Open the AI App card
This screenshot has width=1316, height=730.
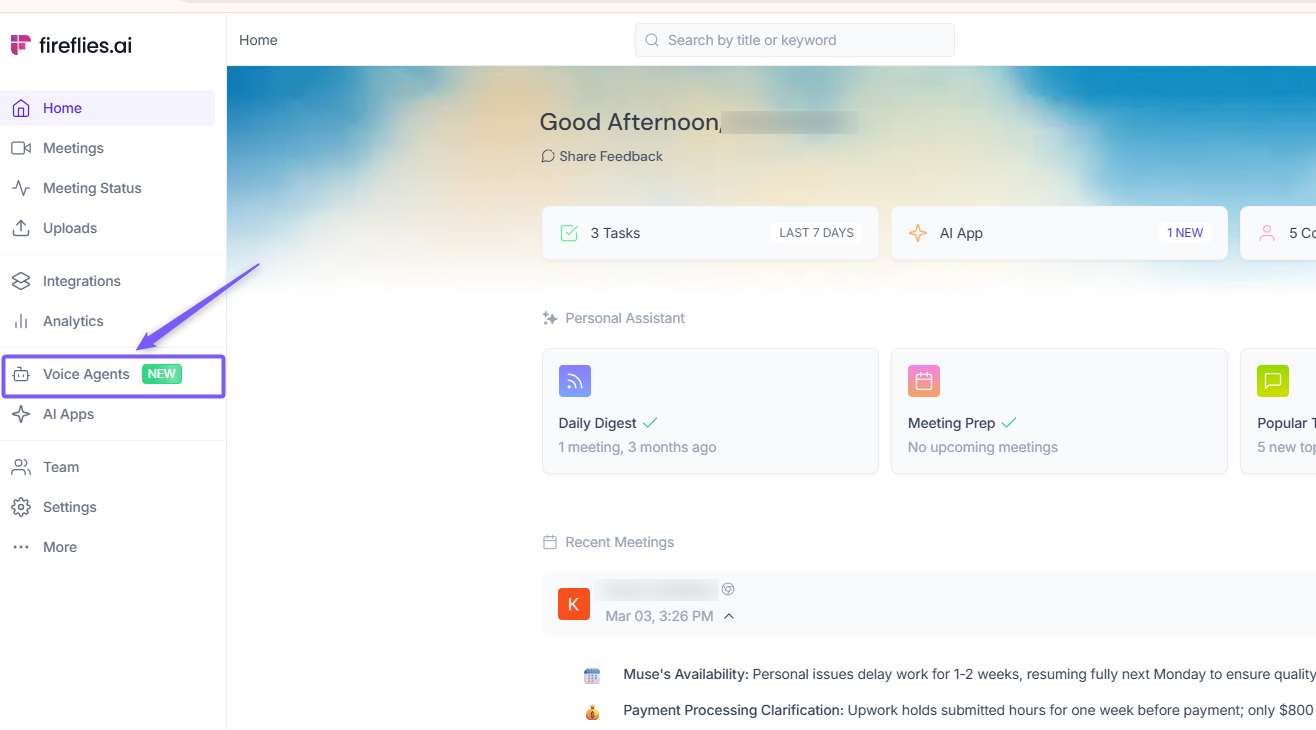[1059, 233]
